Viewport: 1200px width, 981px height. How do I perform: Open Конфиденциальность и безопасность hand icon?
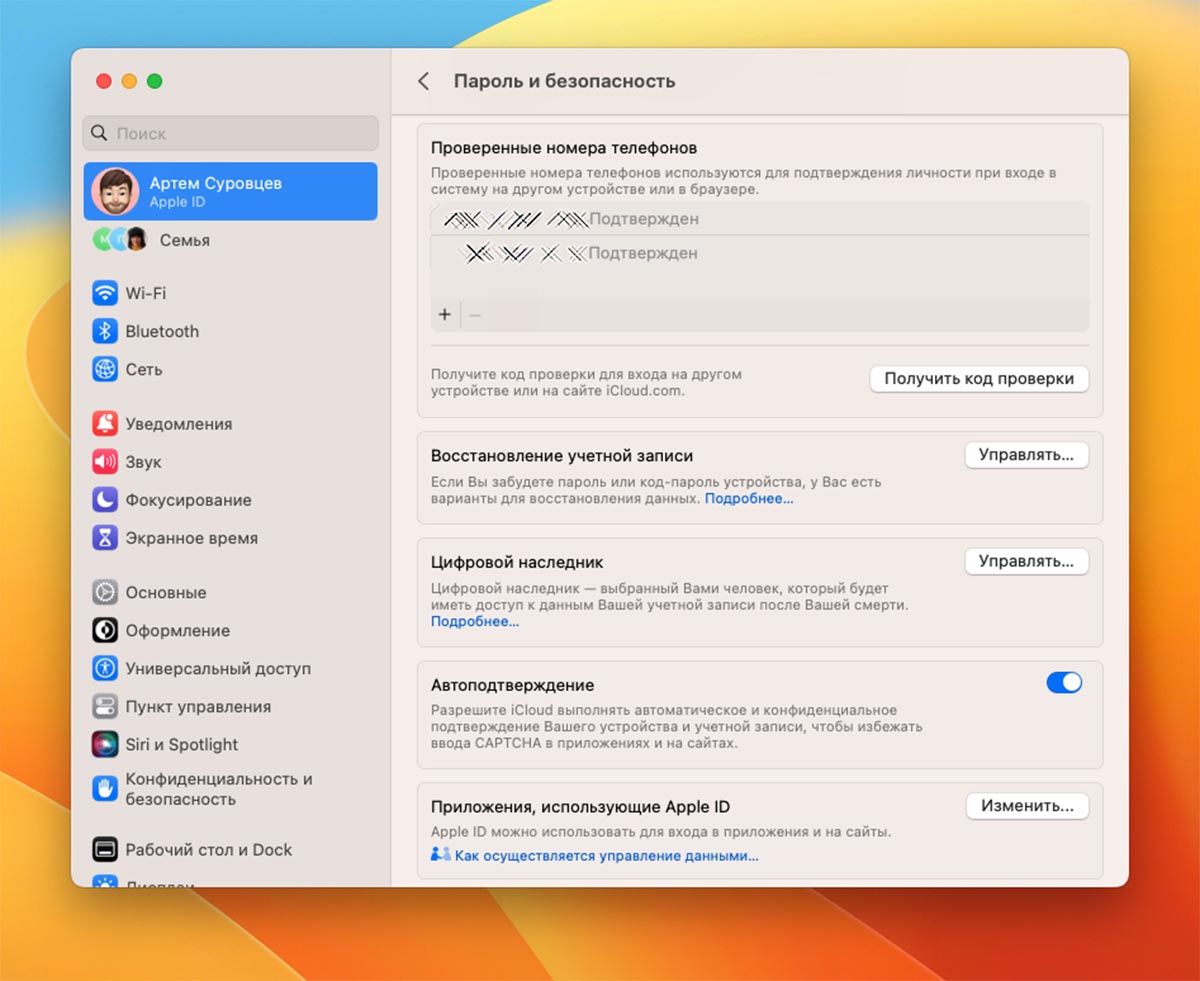pos(105,788)
